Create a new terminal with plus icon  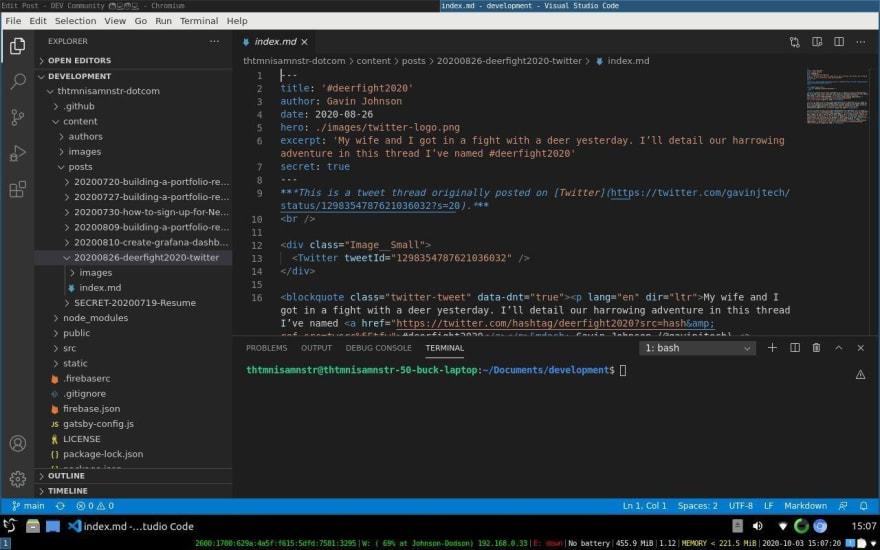[x=772, y=348]
